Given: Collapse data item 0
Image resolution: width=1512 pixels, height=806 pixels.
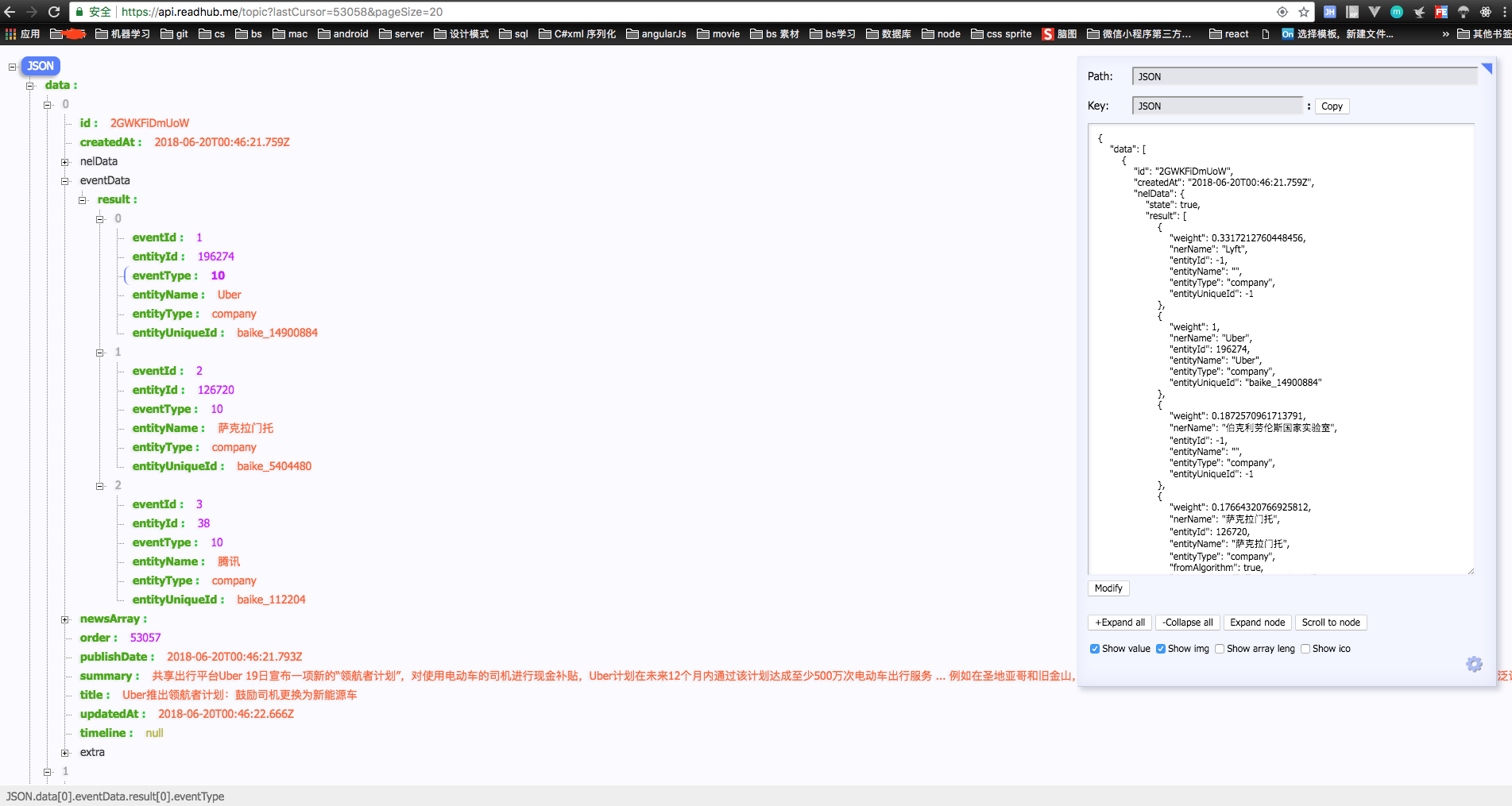Looking at the screenshot, I should tap(48, 105).
